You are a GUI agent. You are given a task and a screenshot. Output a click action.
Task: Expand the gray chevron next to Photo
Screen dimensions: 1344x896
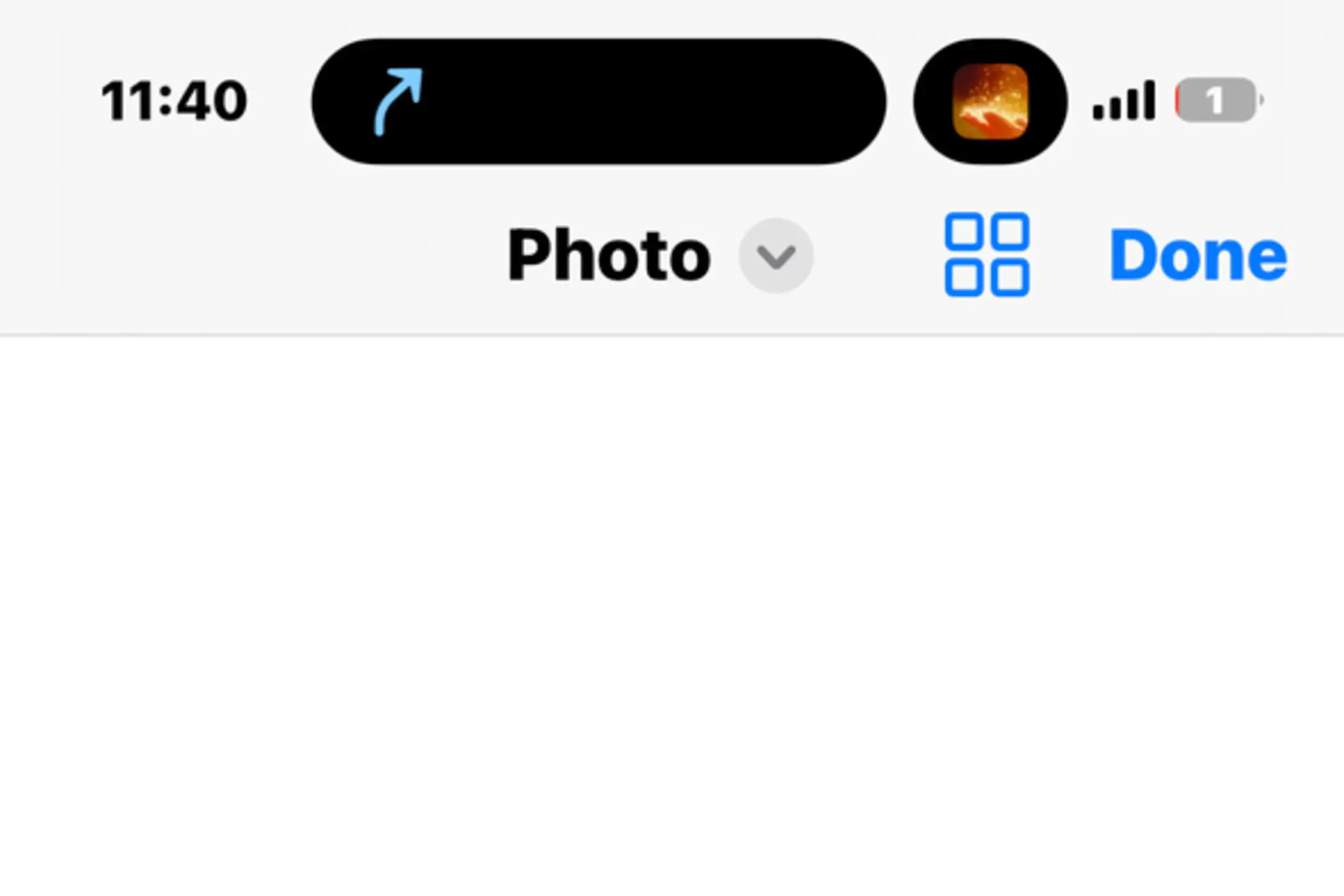point(776,255)
